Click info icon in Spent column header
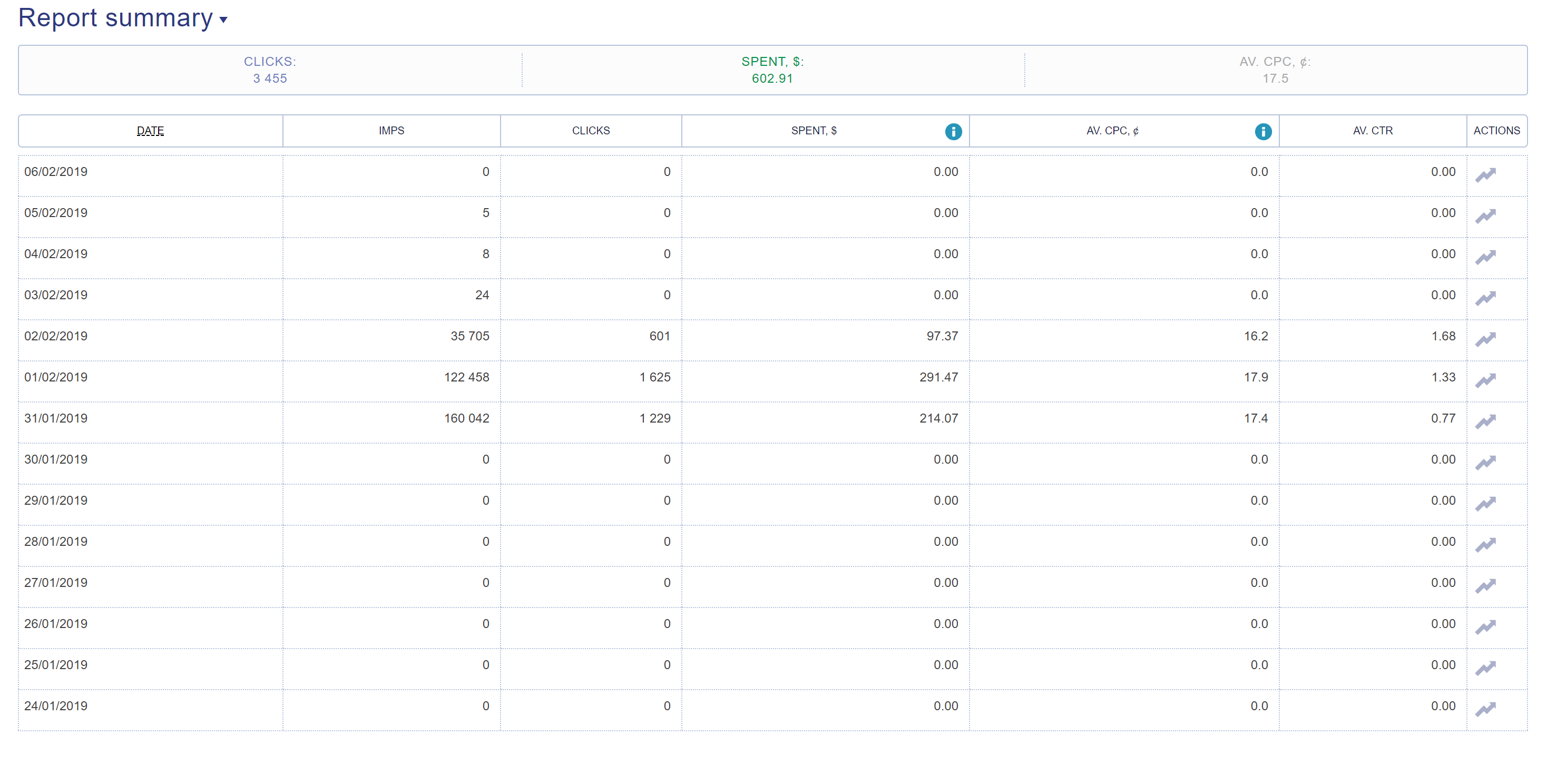This screenshot has height=784, width=1547. 953,132
